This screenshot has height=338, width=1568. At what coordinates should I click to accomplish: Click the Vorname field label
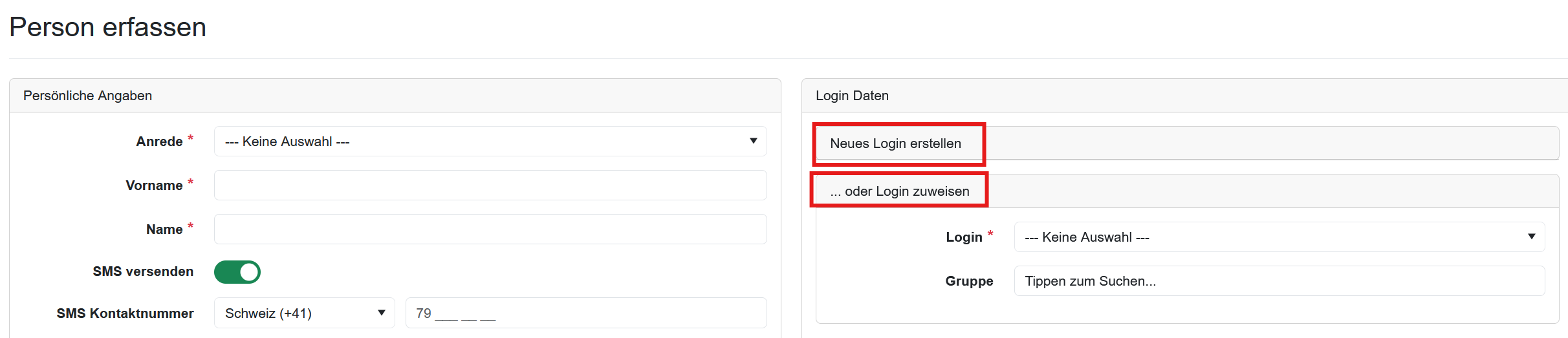point(154,185)
